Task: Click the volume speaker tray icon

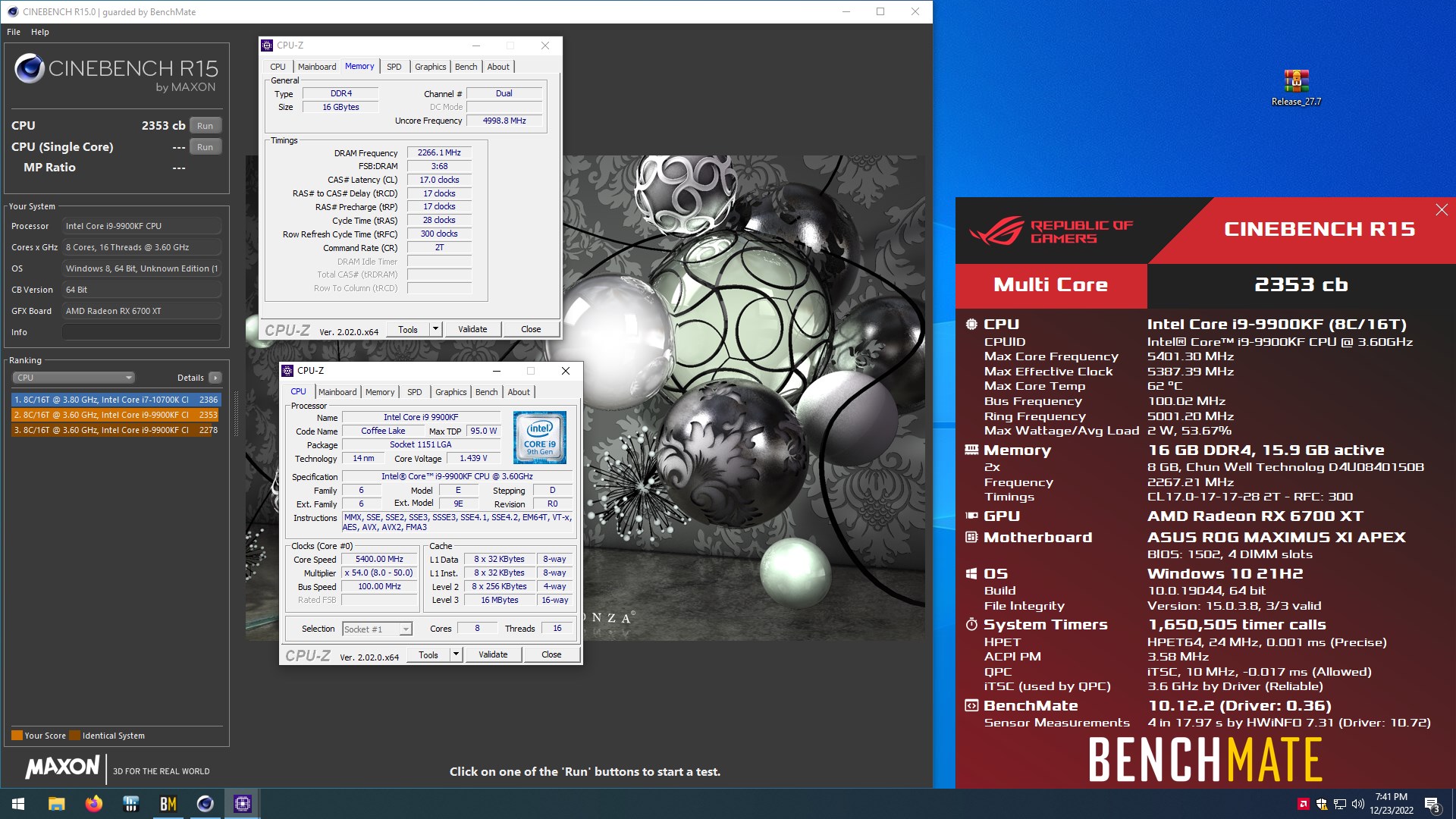Action: (1358, 804)
